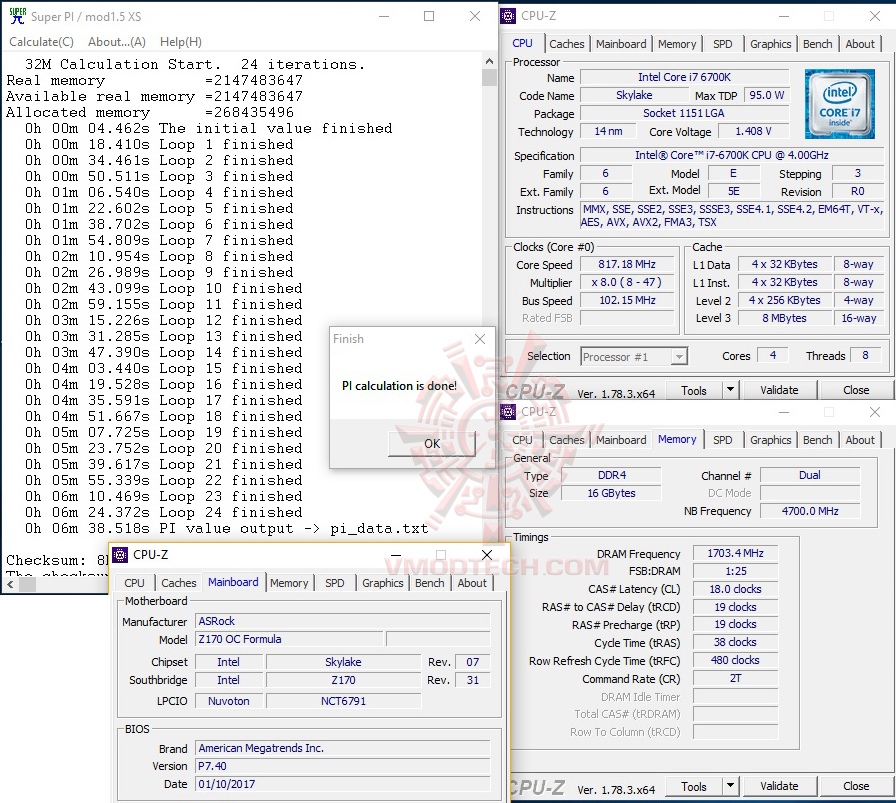The image size is (896, 803).
Task: Open the Memory tab in the Mainboard window
Action: pos(289,583)
